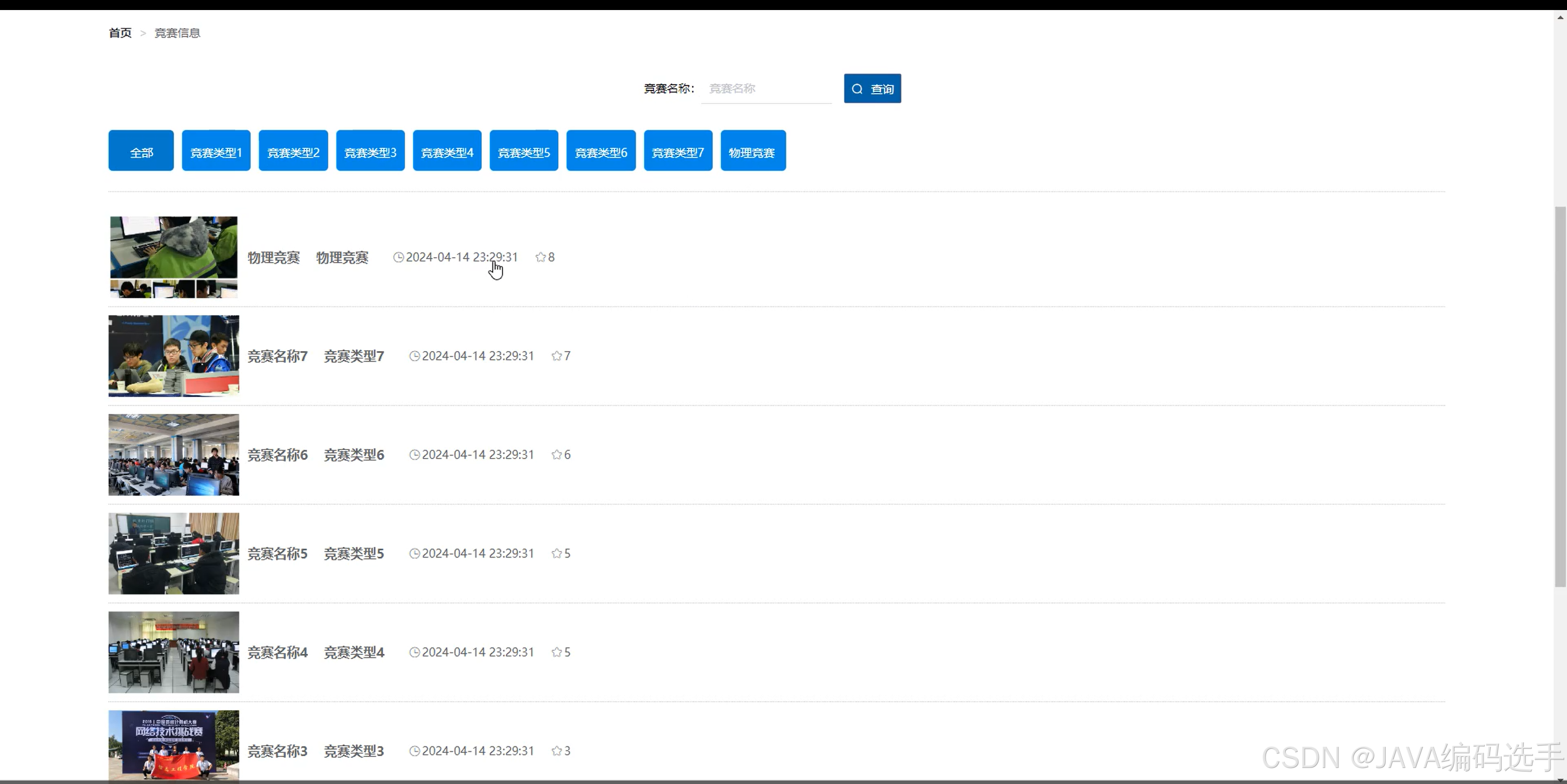Focus the 竞赛名称 search input field
Viewport: 1567px width, 784px height.
(x=766, y=89)
